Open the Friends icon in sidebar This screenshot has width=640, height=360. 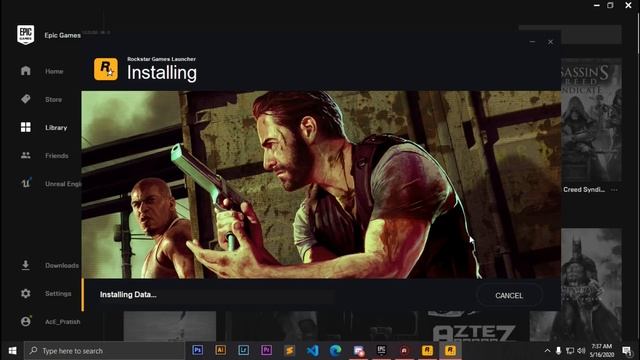click(x=26, y=155)
